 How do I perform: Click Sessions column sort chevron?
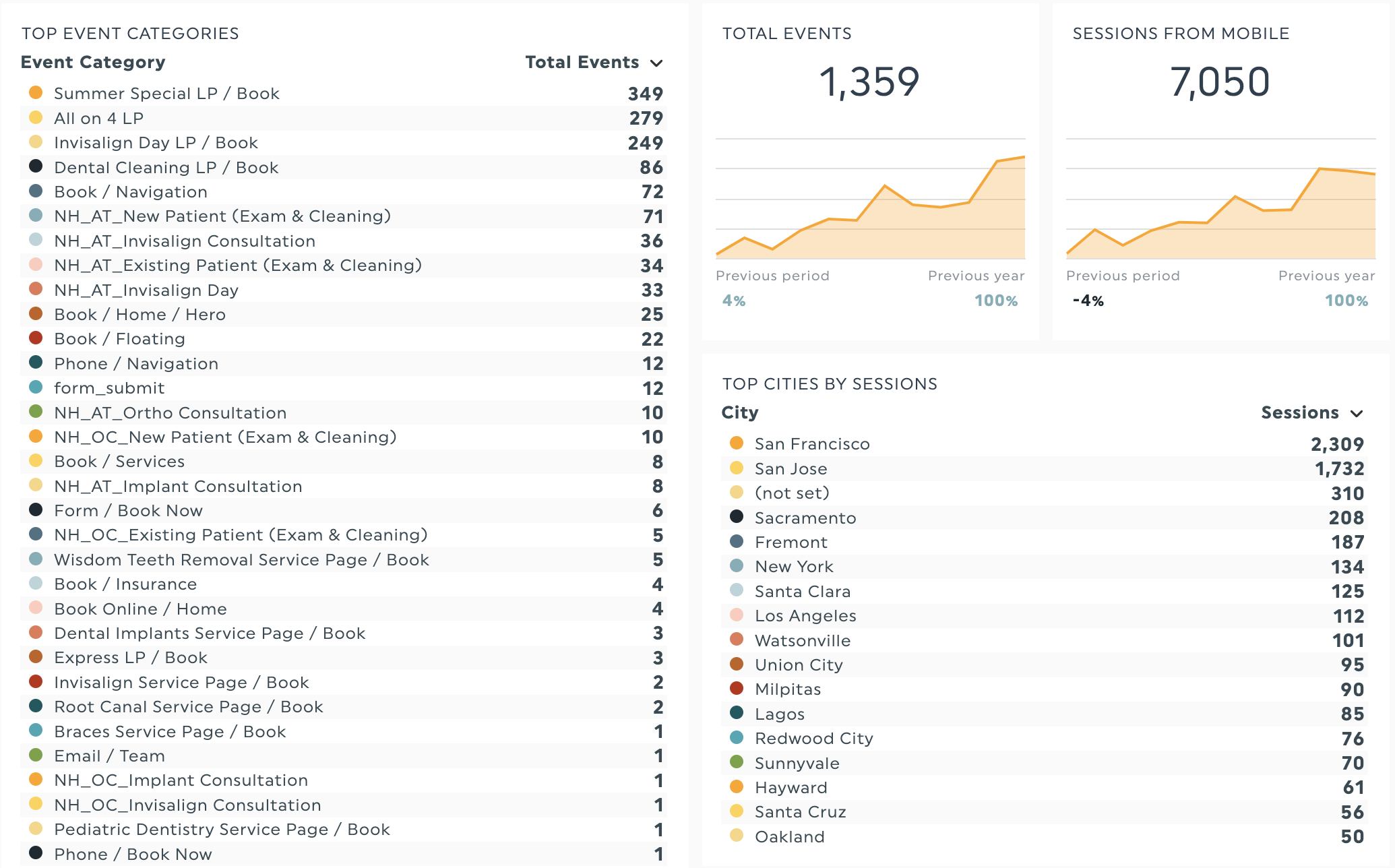click(x=1357, y=414)
